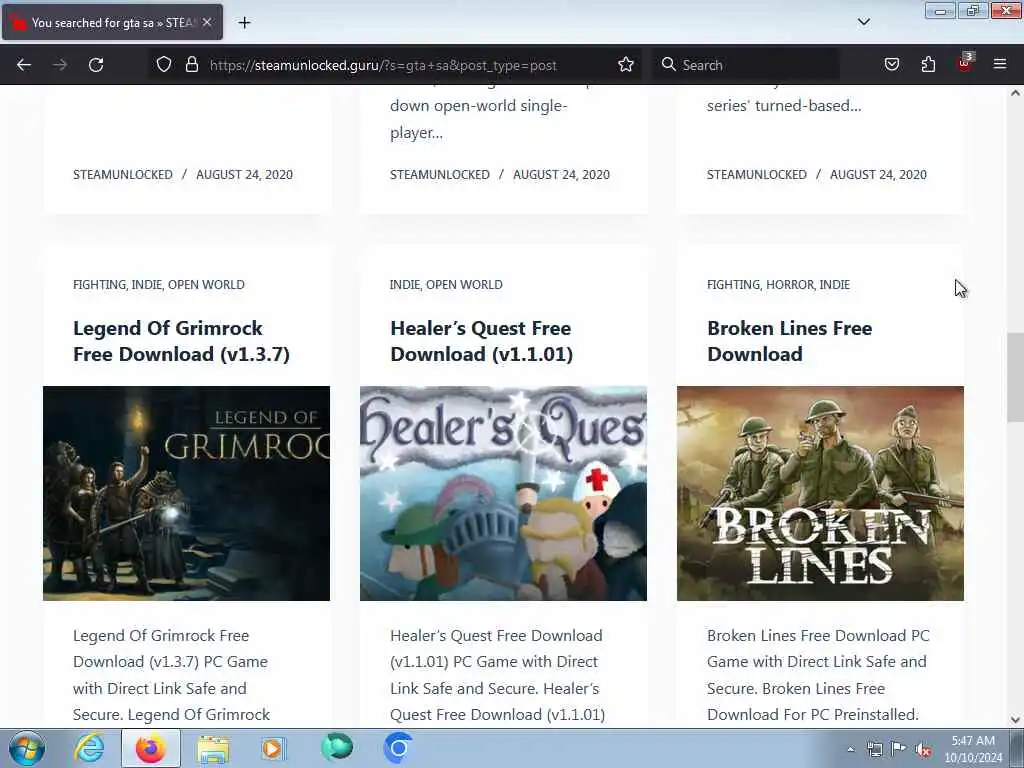
Task: Open the green round taskbar app
Action: pyautogui.click(x=337, y=748)
